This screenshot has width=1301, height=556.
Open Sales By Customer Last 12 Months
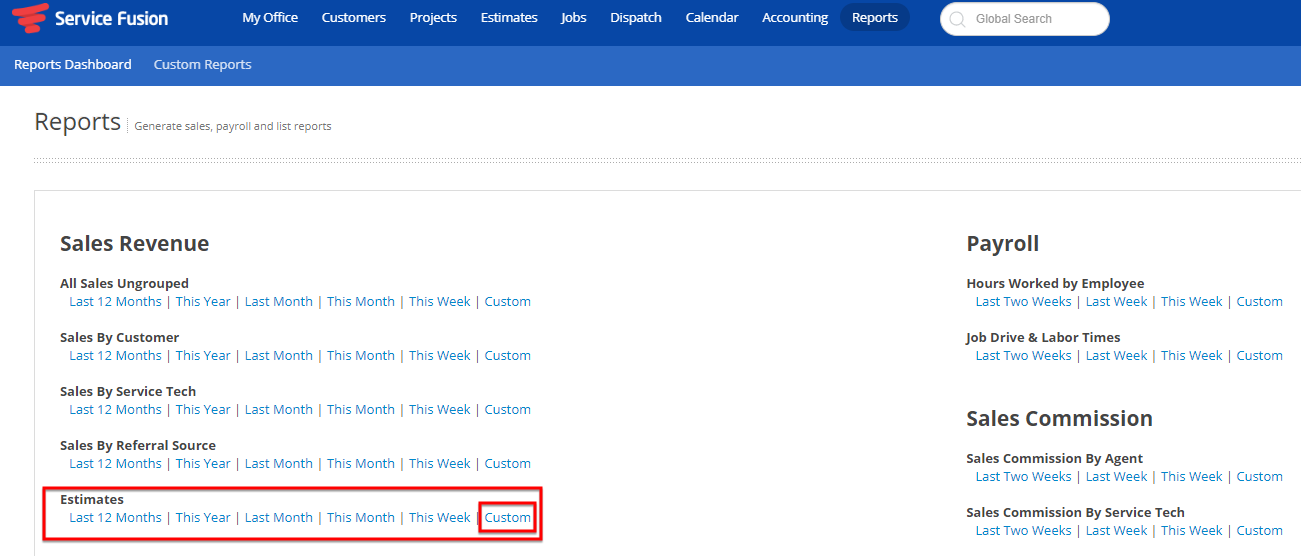click(115, 356)
